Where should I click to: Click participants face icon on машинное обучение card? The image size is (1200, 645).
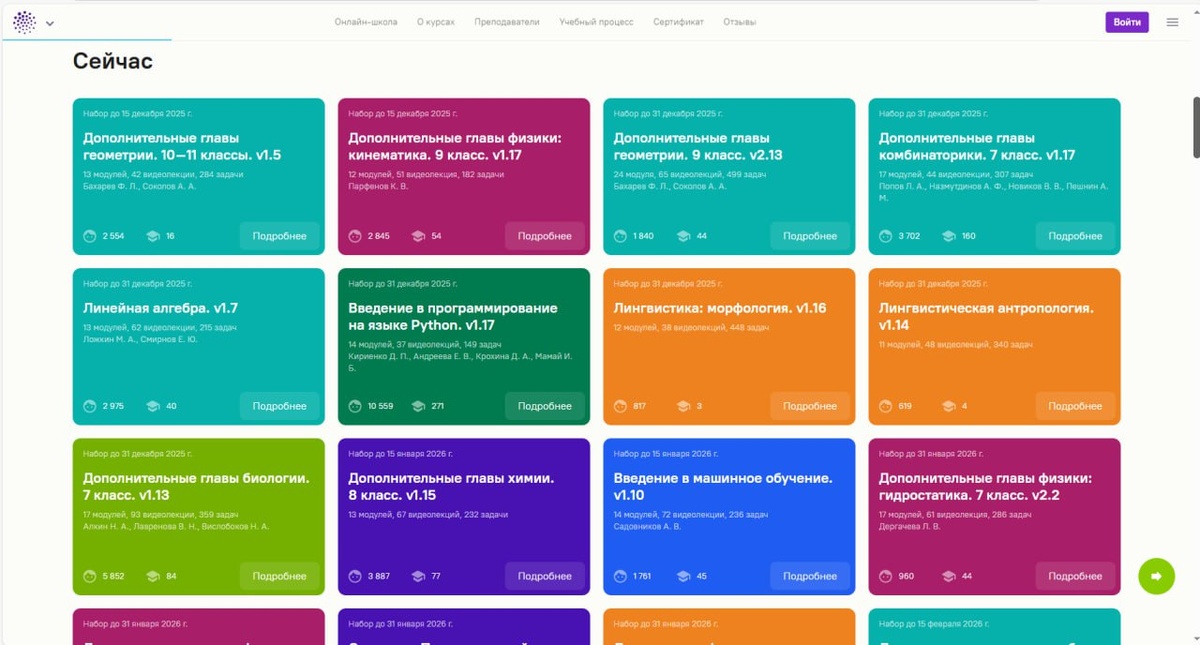point(620,576)
